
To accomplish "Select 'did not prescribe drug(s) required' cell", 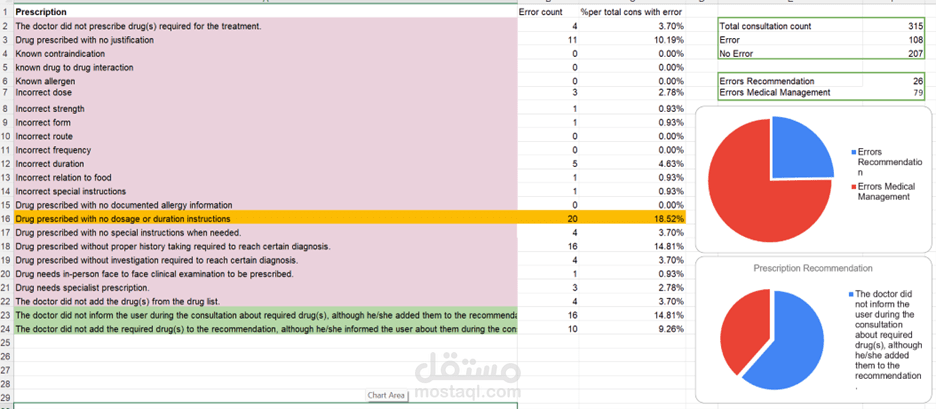I will 266,26.
